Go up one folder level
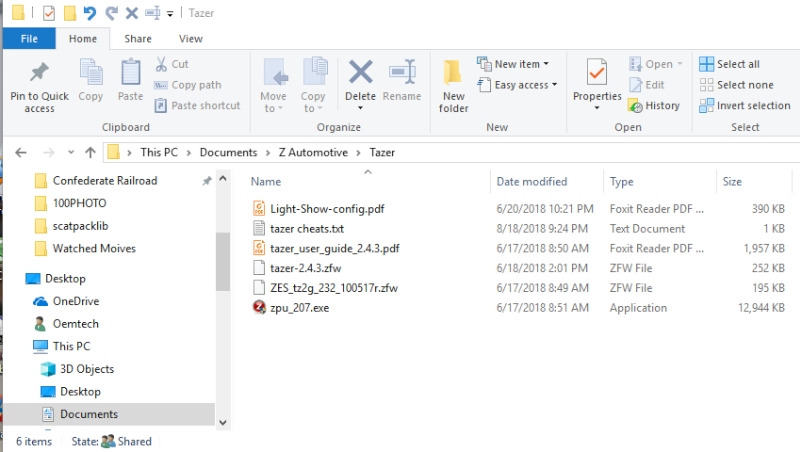The image size is (800, 452). point(90,153)
